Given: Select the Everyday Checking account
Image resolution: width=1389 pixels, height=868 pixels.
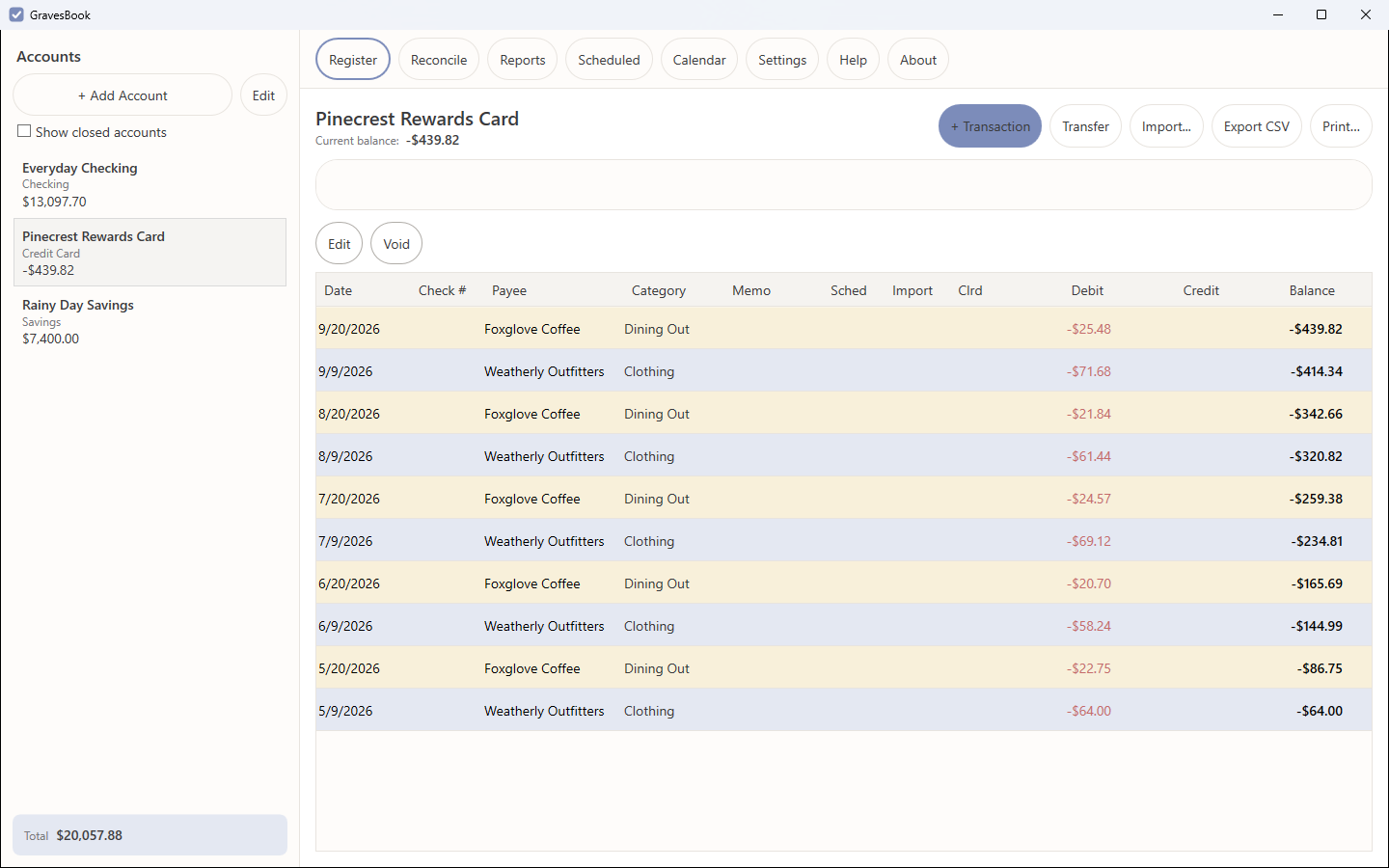Looking at the screenshot, I should coord(150,184).
